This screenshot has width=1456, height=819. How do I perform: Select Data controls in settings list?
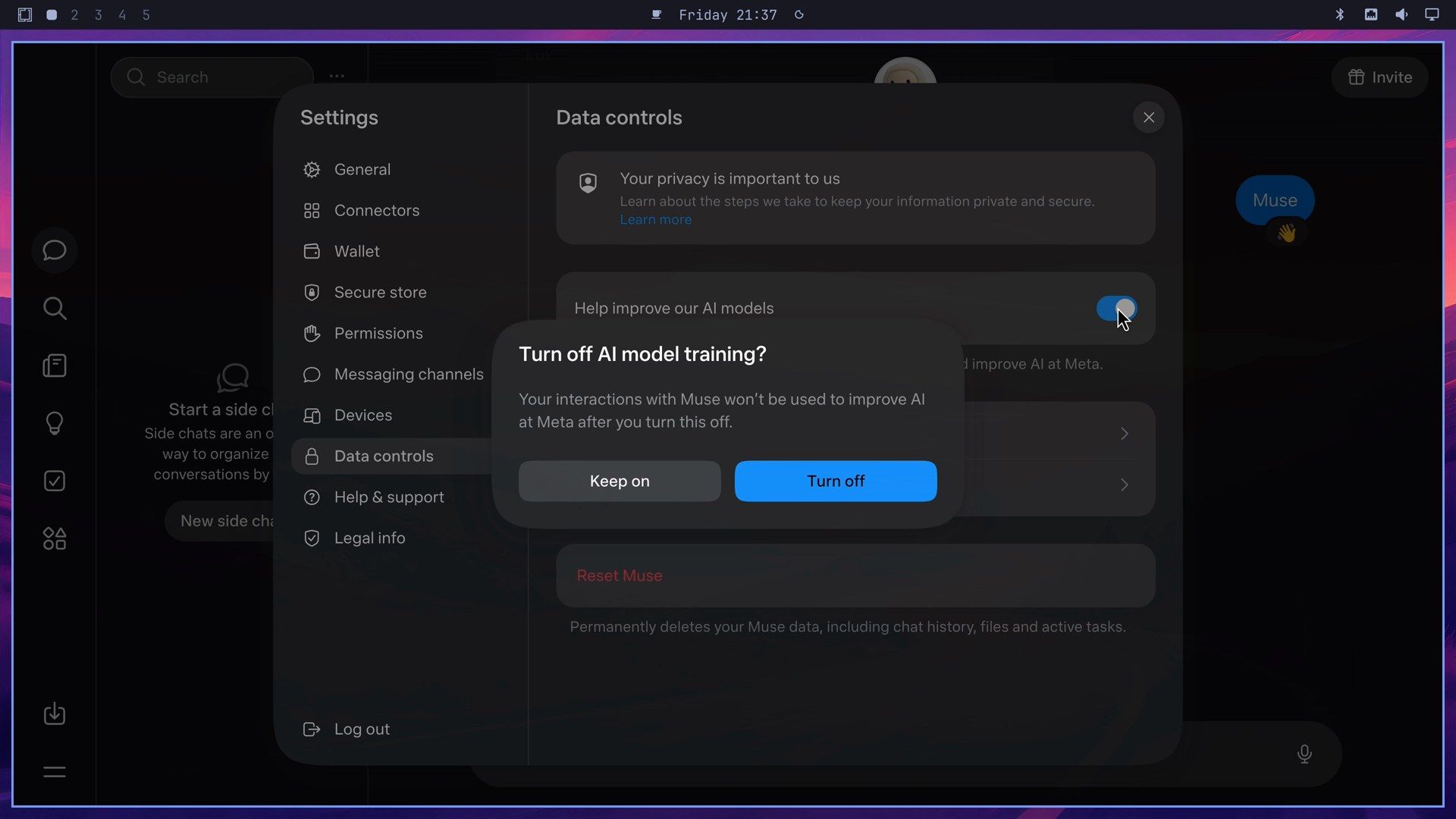[x=391, y=456]
